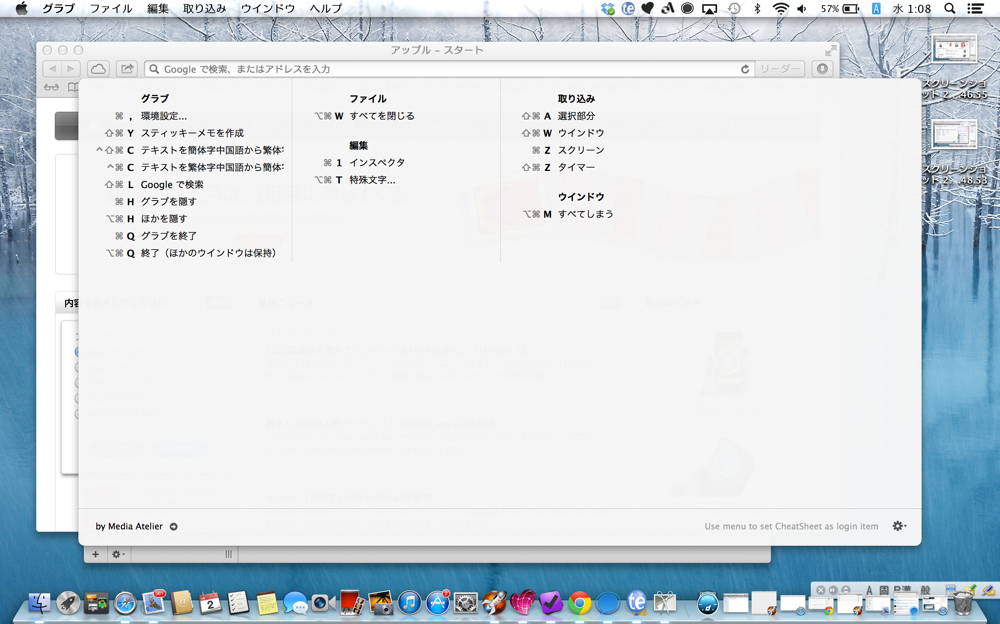This screenshot has width=1000, height=624.
Task: Open the ヘルプ menu in menu bar
Action: point(326,8)
